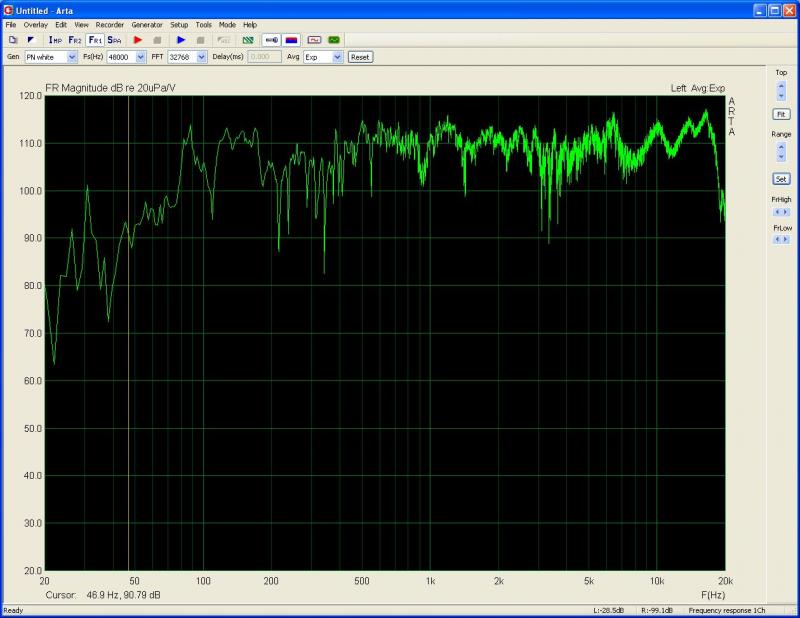Click the Fit button in side panel
The width and height of the screenshot is (800, 618).
781,114
